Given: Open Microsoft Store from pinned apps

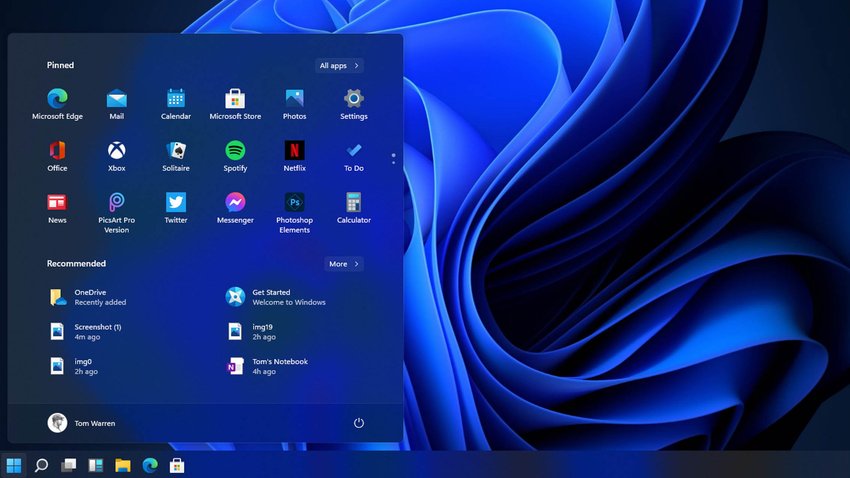Looking at the screenshot, I should tap(235, 104).
